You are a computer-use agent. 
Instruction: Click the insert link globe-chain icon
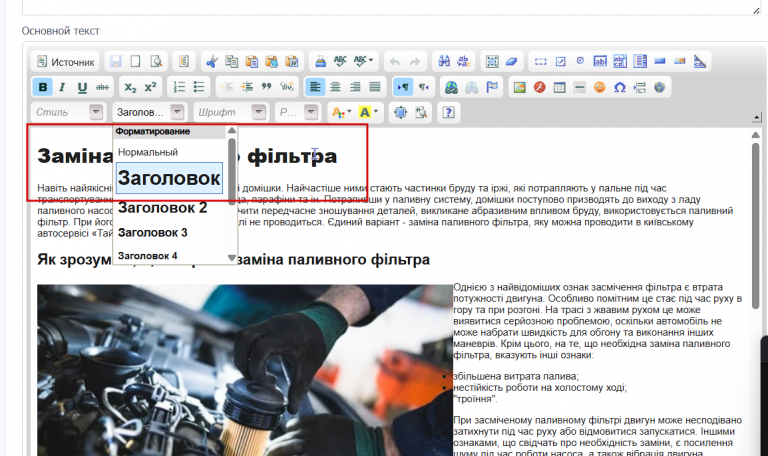click(x=451, y=87)
